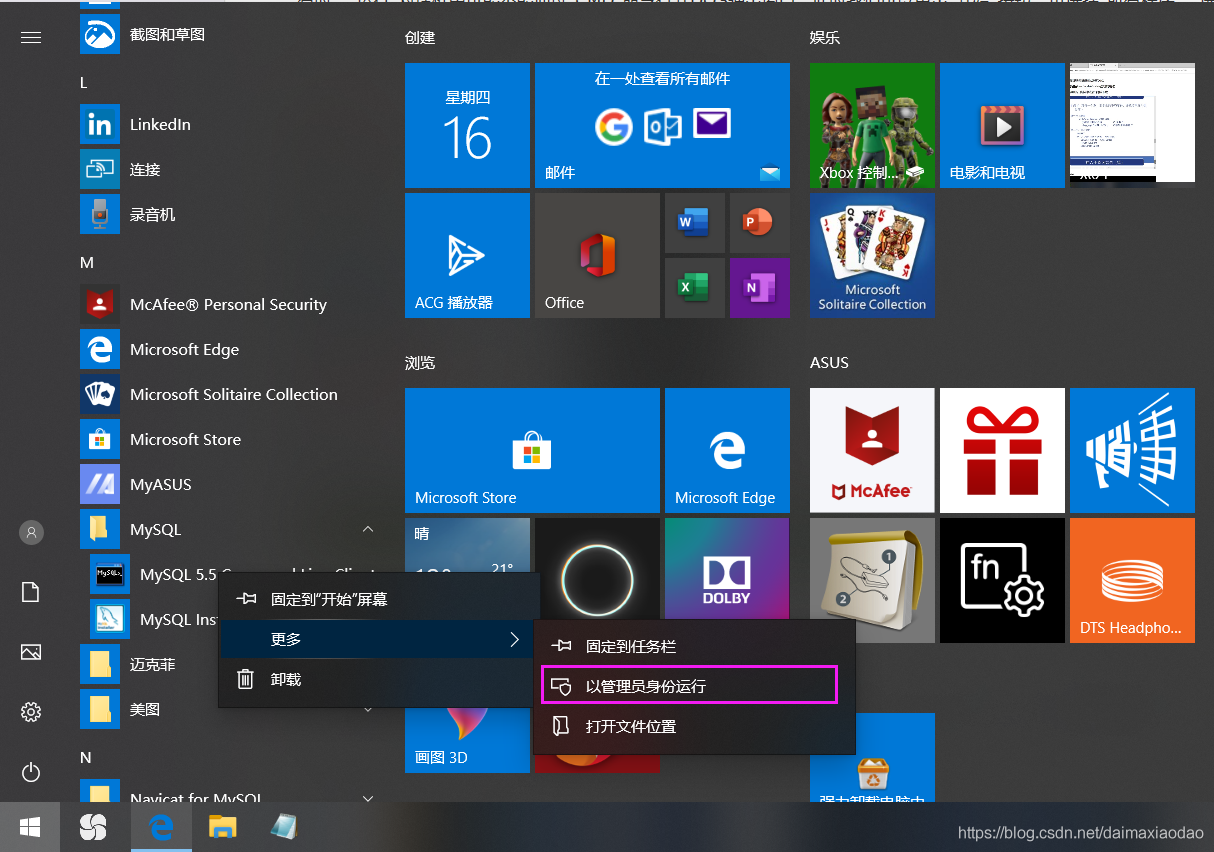Open the document screenshot thumbnail tile
The image size is (1214, 852).
(x=1132, y=125)
